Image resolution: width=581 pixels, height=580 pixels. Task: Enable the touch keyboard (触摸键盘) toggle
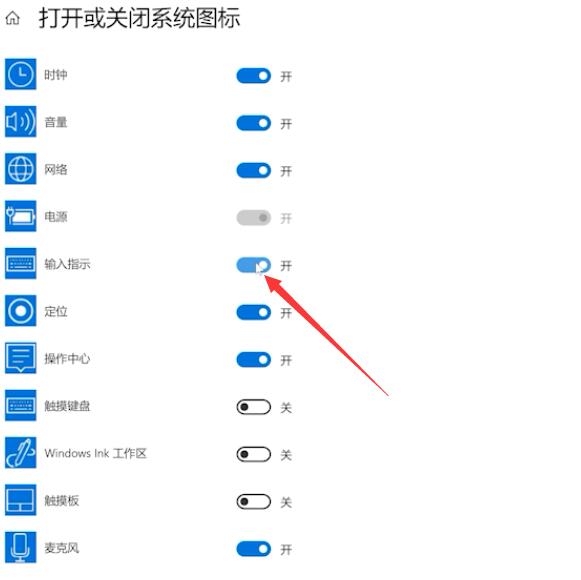(x=253, y=407)
